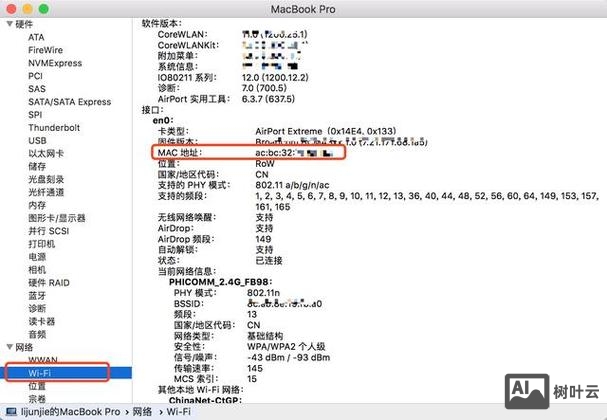This screenshot has height=420, width=607.
Task: Click the 卡类型 AirPort Extreme value
Action: pos(326,131)
